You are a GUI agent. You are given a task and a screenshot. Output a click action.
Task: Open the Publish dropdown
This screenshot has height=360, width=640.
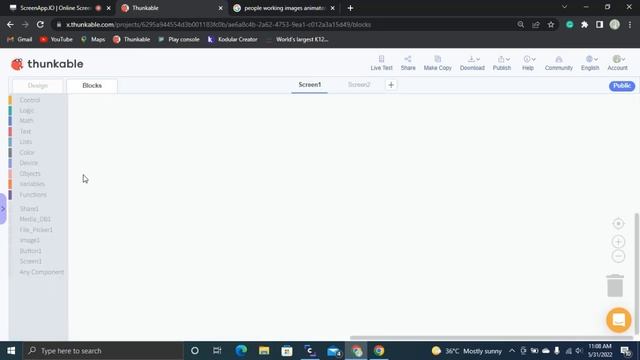point(502,63)
